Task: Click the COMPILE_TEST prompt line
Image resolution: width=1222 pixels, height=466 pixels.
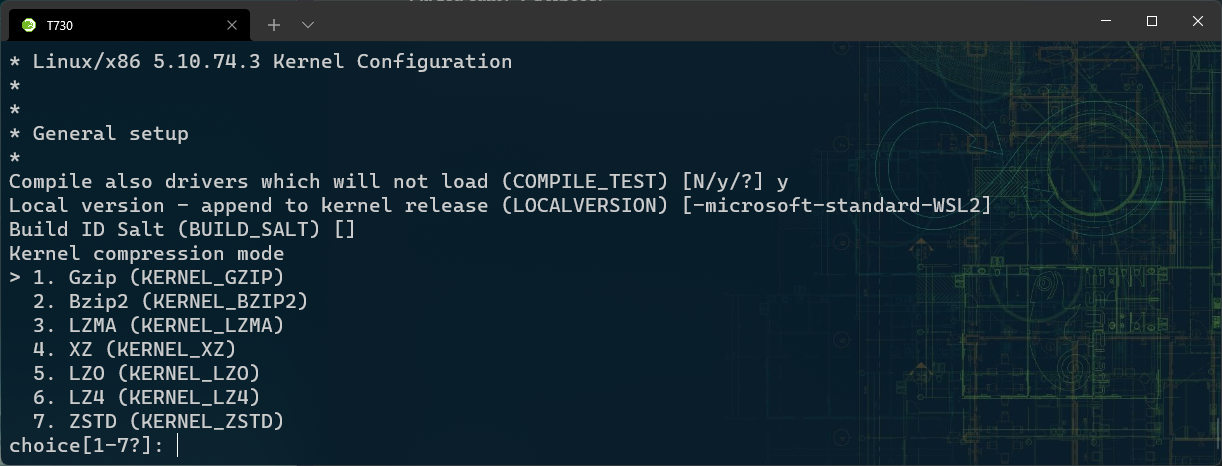Action: pos(399,181)
